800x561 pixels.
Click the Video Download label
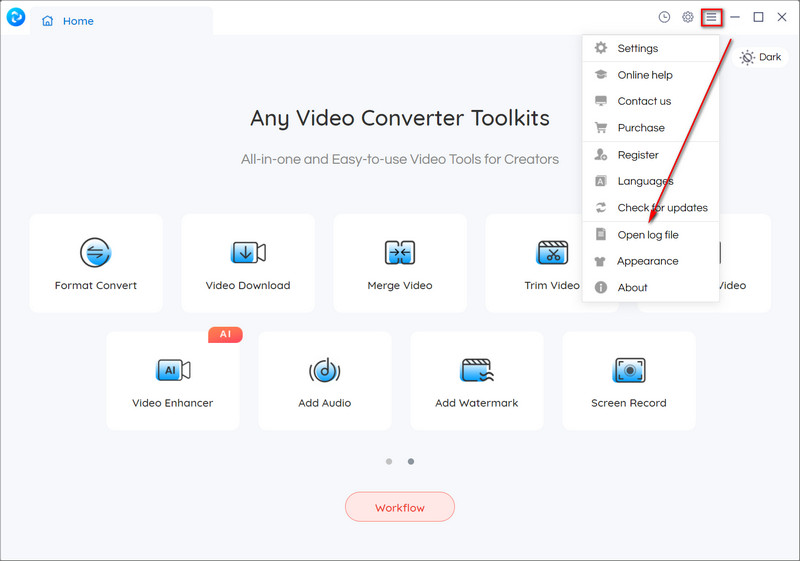tap(248, 286)
